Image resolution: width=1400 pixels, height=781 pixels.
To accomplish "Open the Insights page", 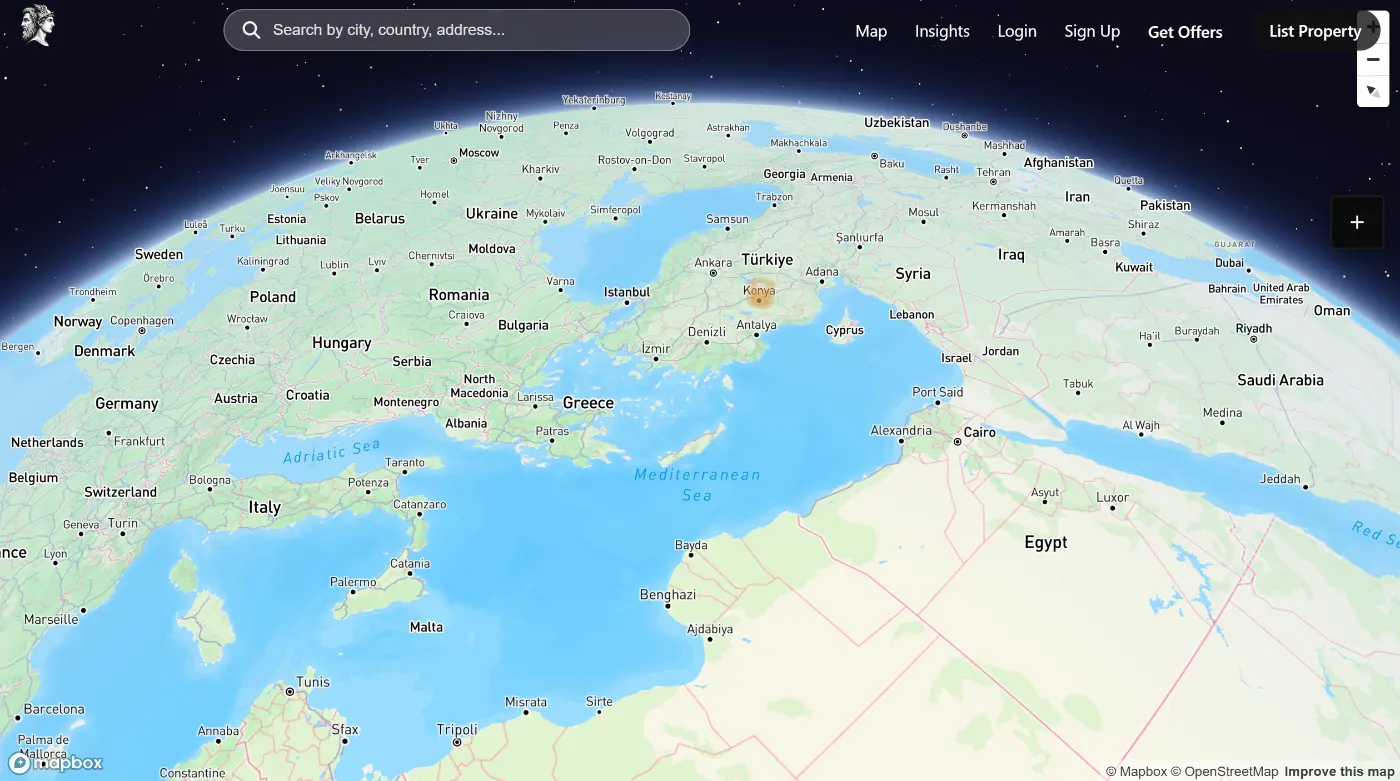I will (942, 31).
